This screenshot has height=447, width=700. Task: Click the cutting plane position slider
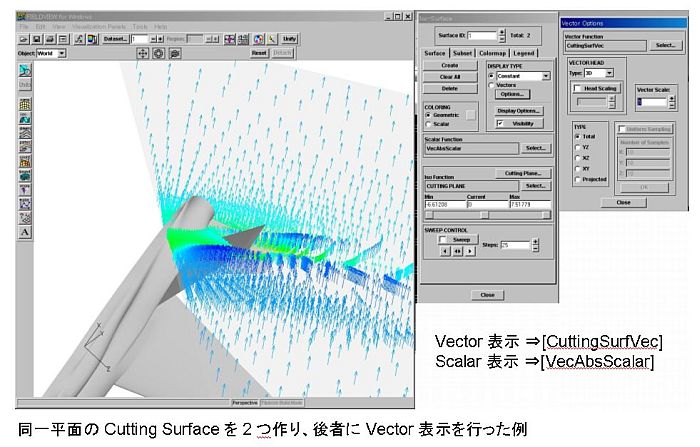click(485, 215)
